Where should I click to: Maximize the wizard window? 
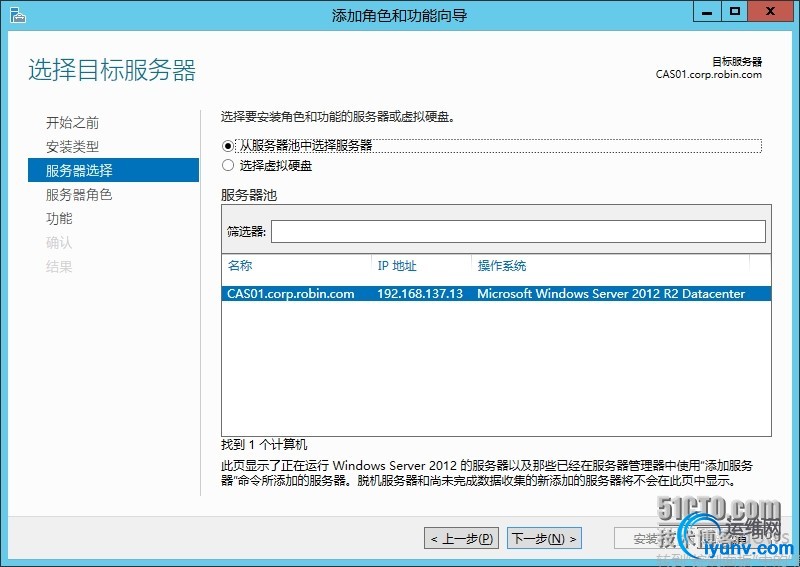[x=735, y=11]
